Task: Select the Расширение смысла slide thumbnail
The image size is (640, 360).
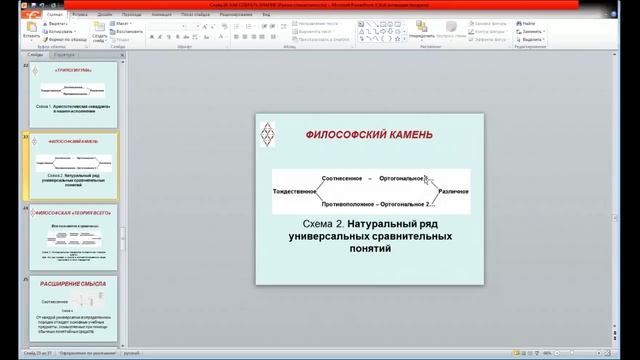Action: click(73, 308)
